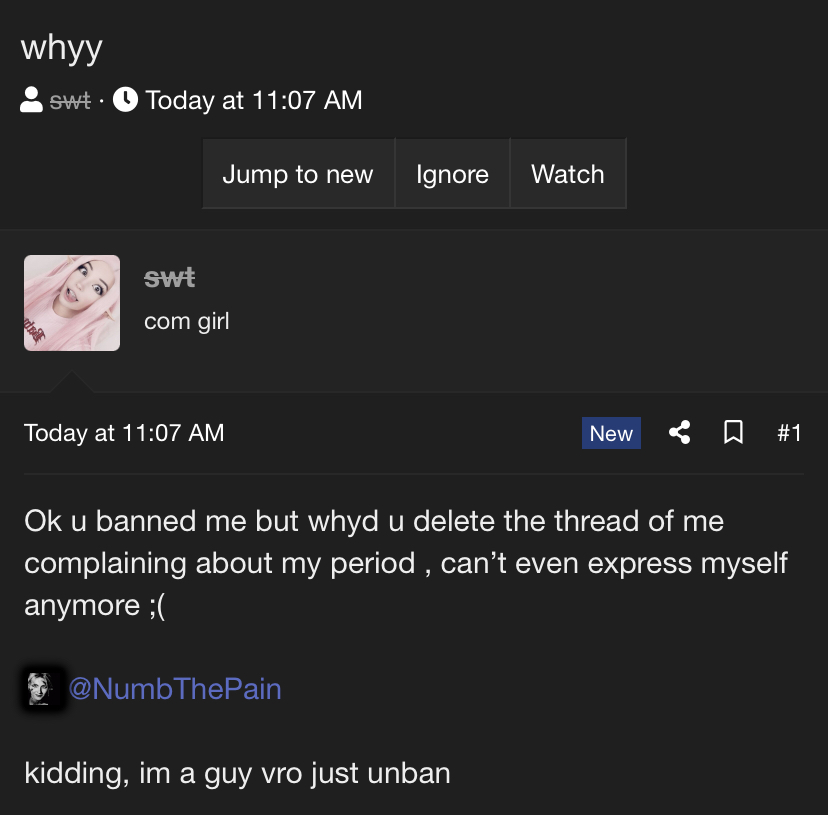Viewport: 828px width, 815px height.
Task: Click the blue New badge
Action: [611, 433]
